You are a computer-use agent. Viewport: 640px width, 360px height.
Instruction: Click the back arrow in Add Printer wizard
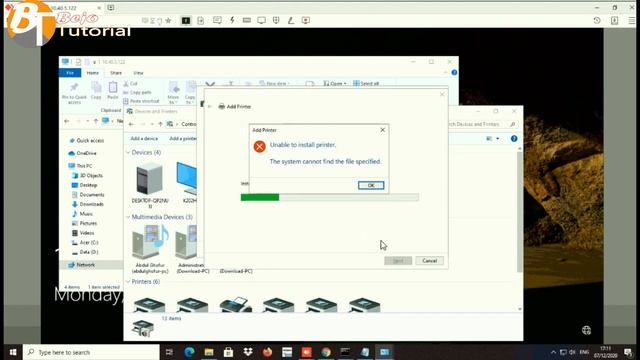point(209,107)
